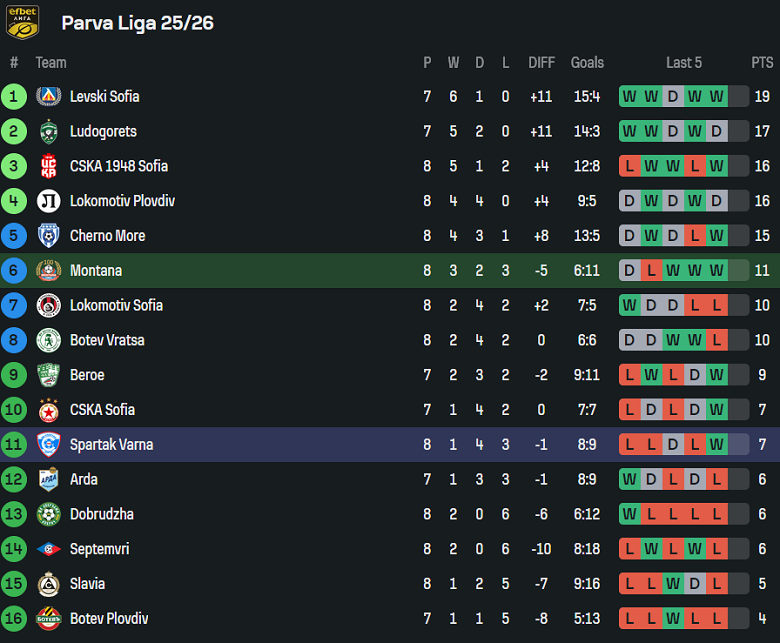
Task: Click the CSKA 1948 Sofia crest
Action: [48, 166]
